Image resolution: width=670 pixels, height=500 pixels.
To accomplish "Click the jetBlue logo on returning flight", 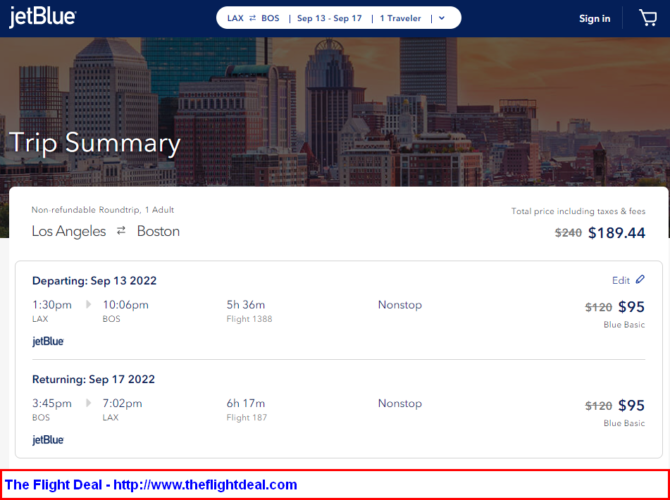I will [48, 440].
